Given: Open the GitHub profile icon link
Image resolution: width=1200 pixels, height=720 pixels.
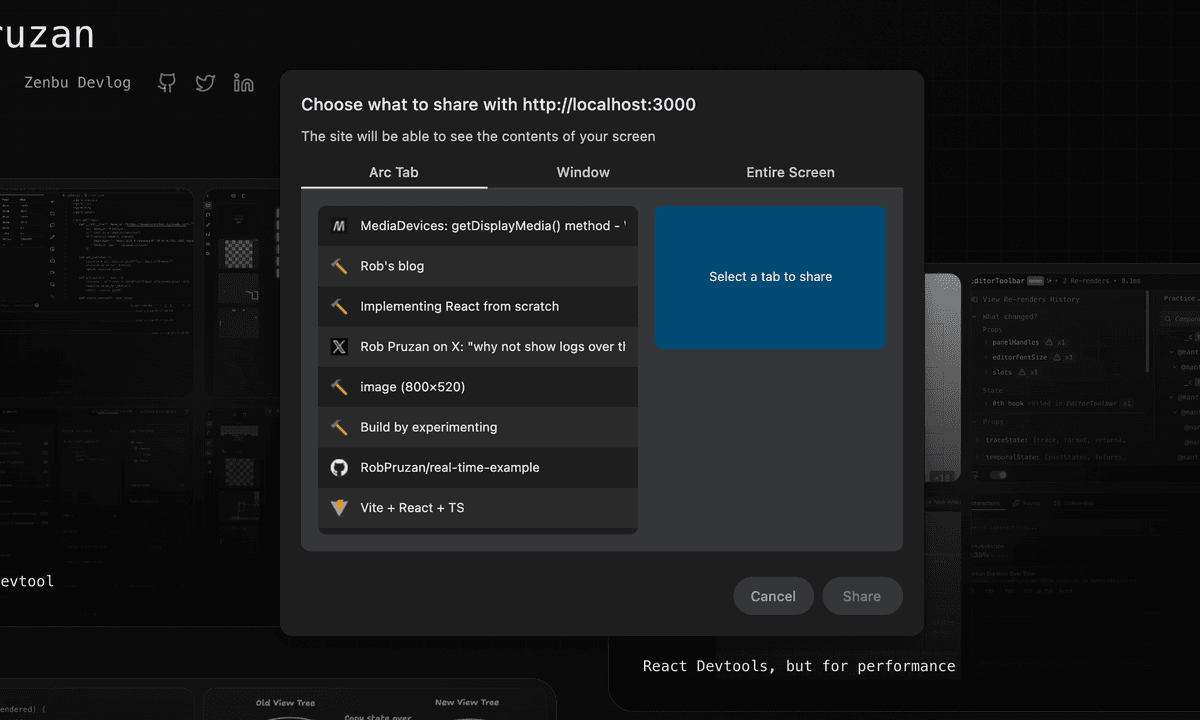Looking at the screenshot, I should (x=167, y=83).
